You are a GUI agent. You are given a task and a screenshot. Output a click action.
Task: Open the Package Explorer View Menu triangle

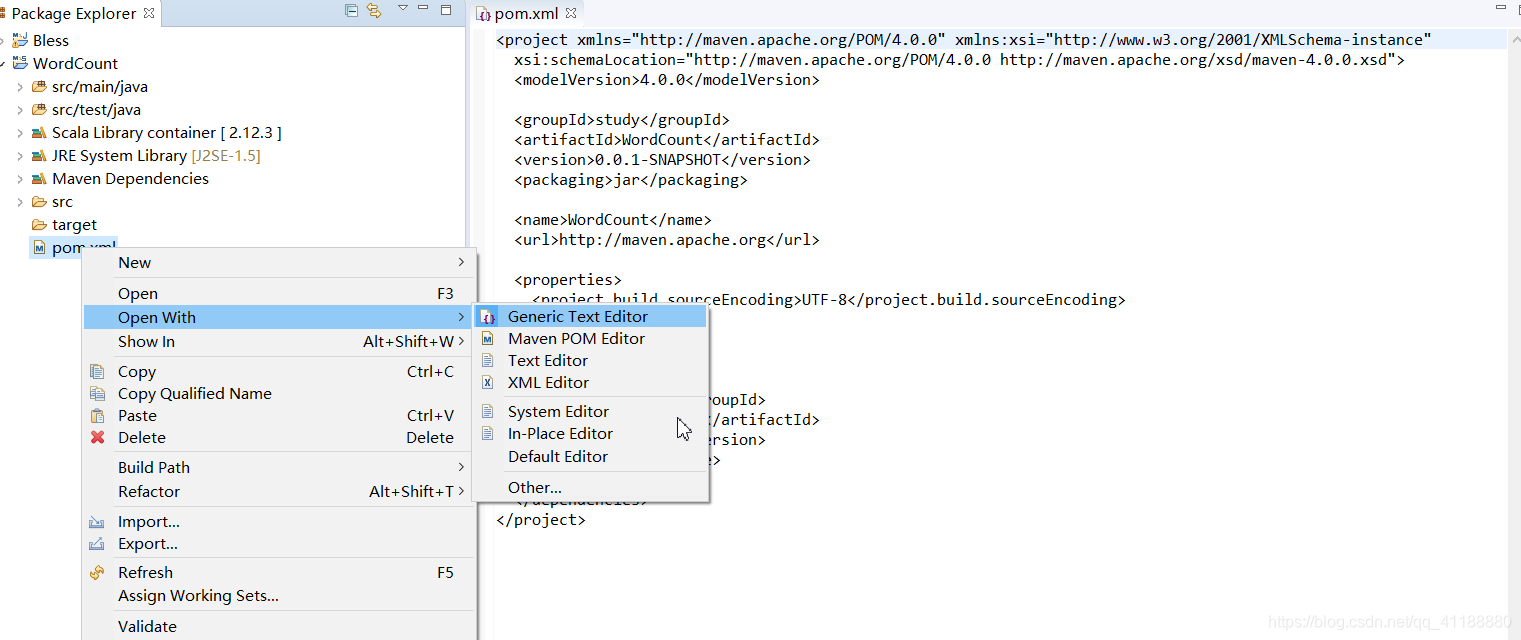[403, 8]
